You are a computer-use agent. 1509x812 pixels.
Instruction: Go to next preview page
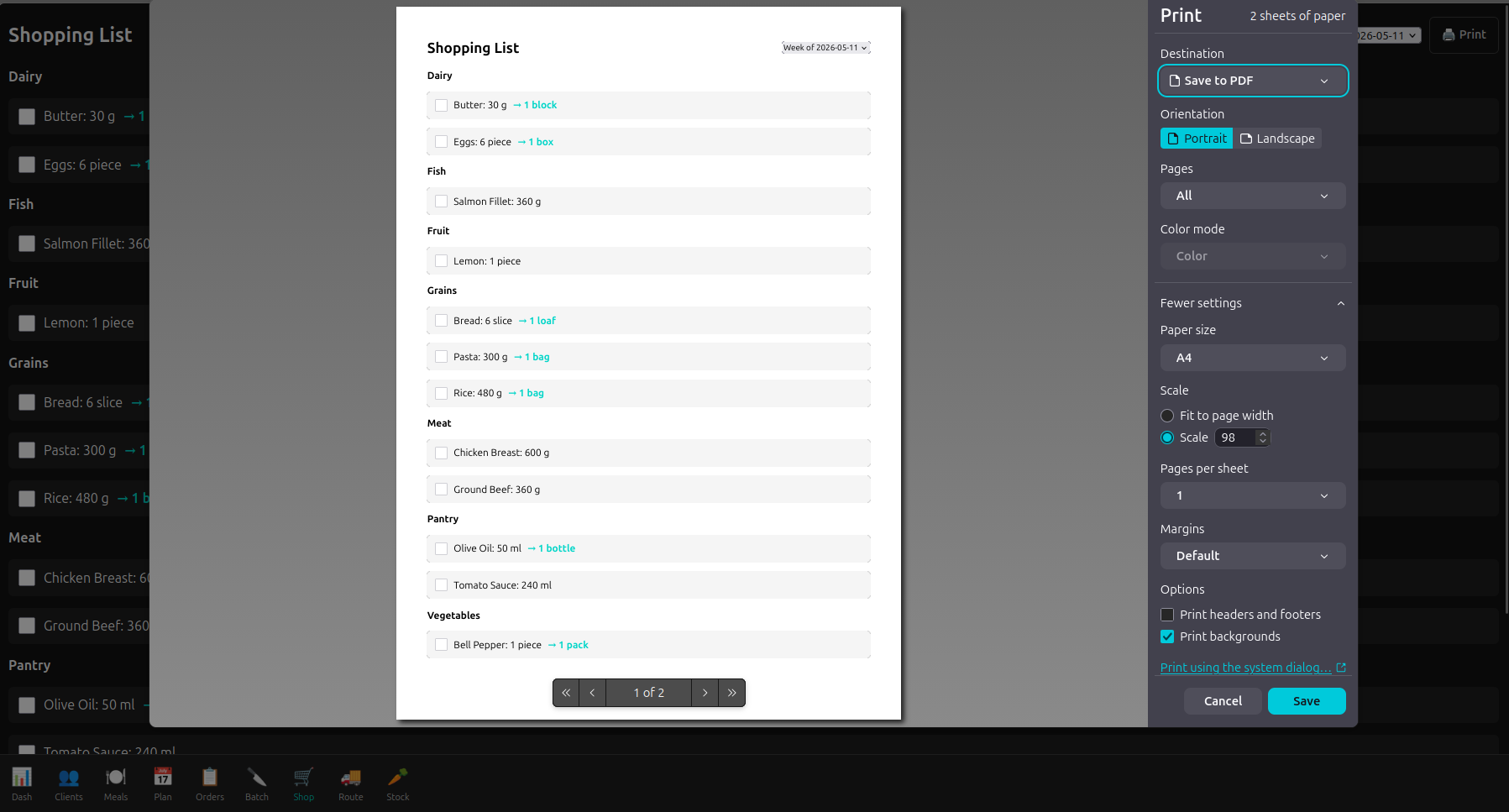(x=705, y=693)
